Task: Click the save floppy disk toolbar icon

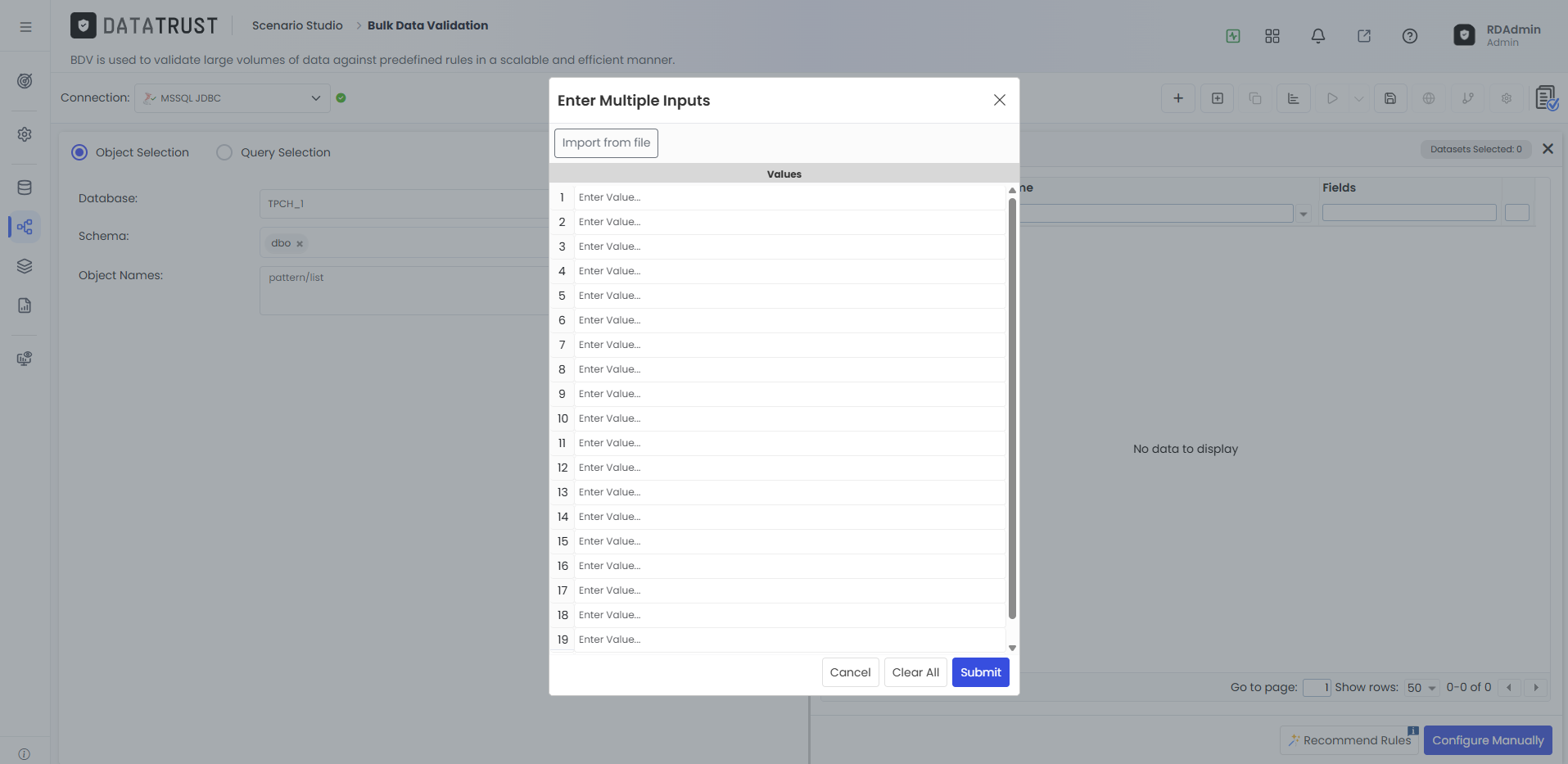Action: tap(1390, 98)
